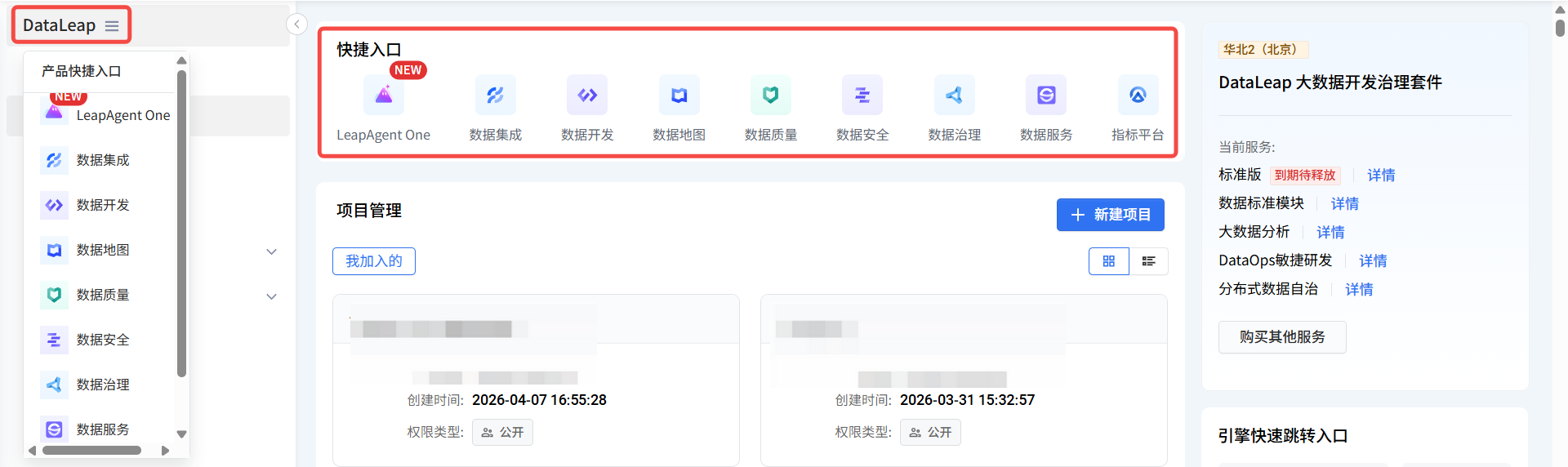
Task: Expand the sidebar chevron beside 数据地图
Action: [272, 251]
